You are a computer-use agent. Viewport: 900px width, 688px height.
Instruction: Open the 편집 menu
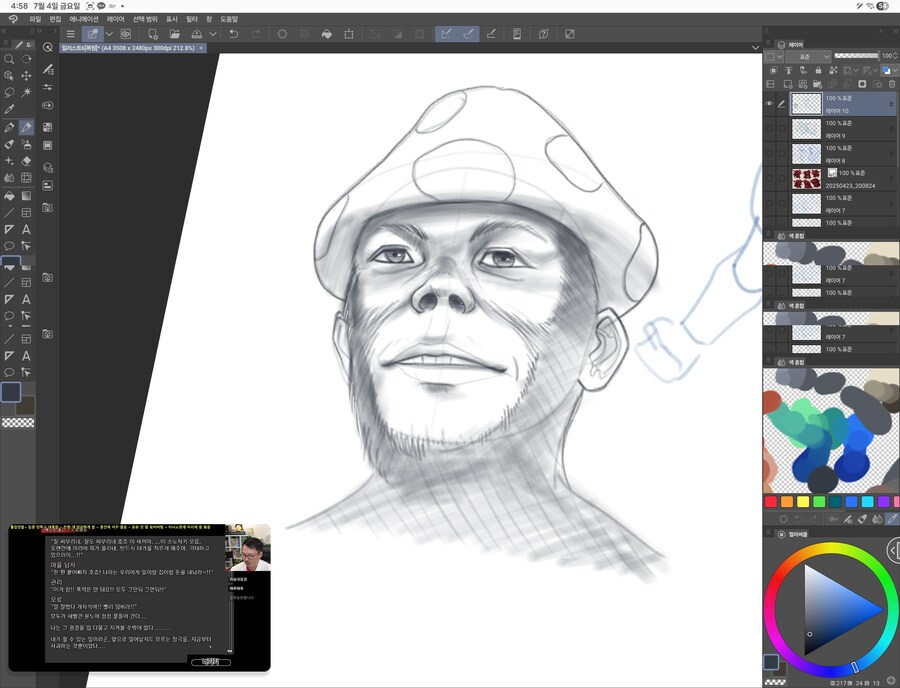tap(55, 19)
